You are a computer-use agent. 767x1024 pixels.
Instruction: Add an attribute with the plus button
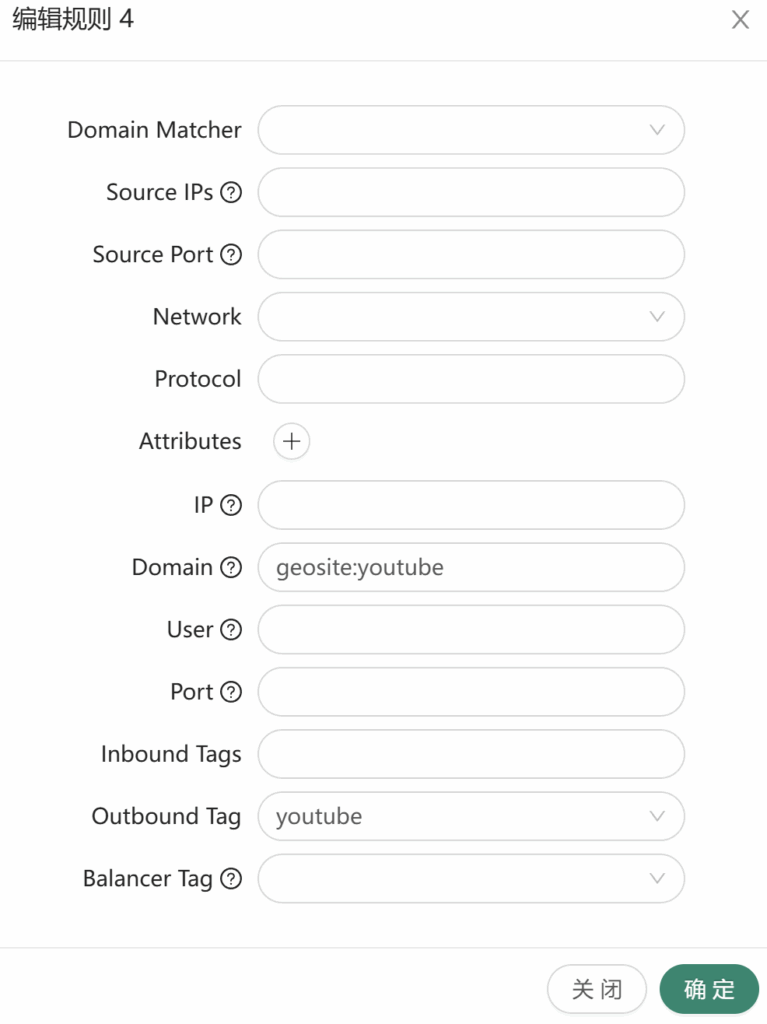pos(291,441)
